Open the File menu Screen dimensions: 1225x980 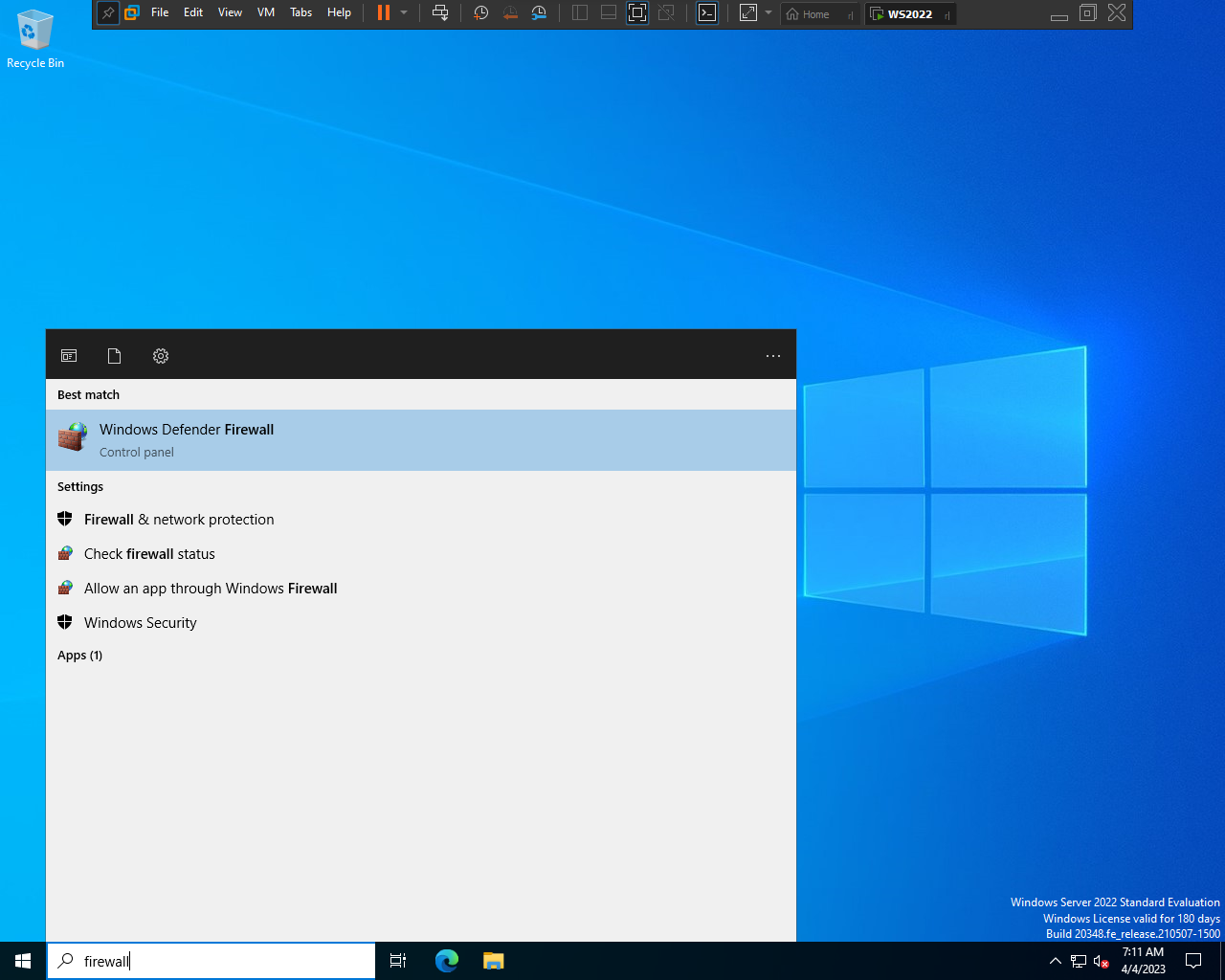pyautogui.click(x=160, y=12)
